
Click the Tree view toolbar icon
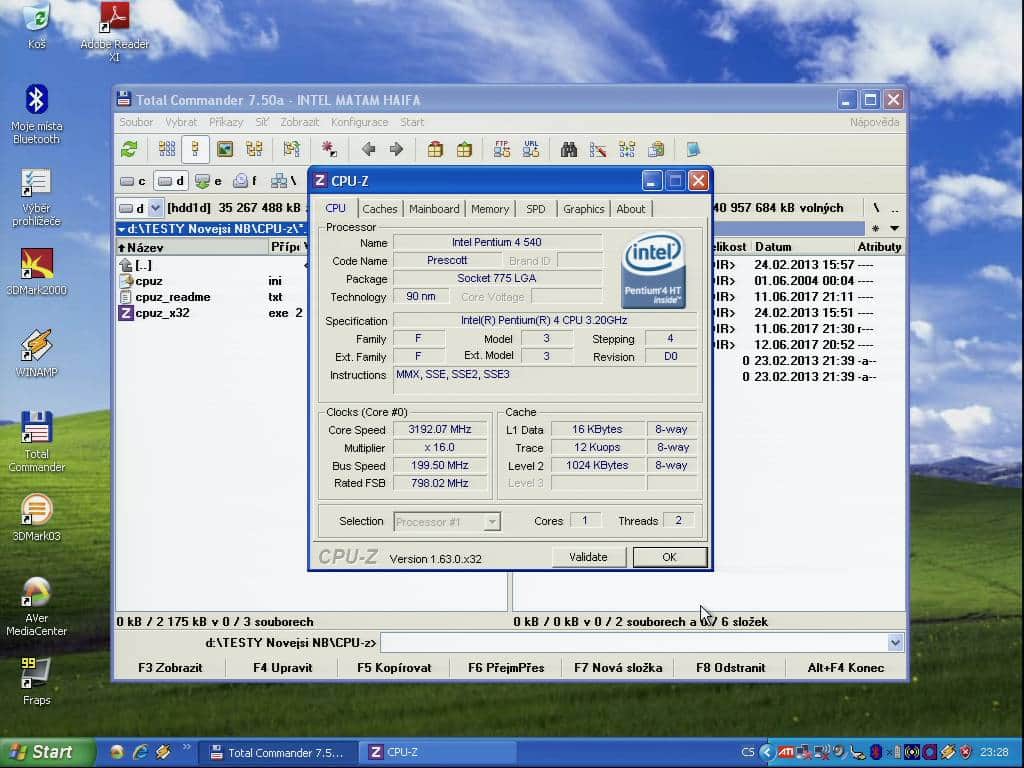tap(254, 150)
